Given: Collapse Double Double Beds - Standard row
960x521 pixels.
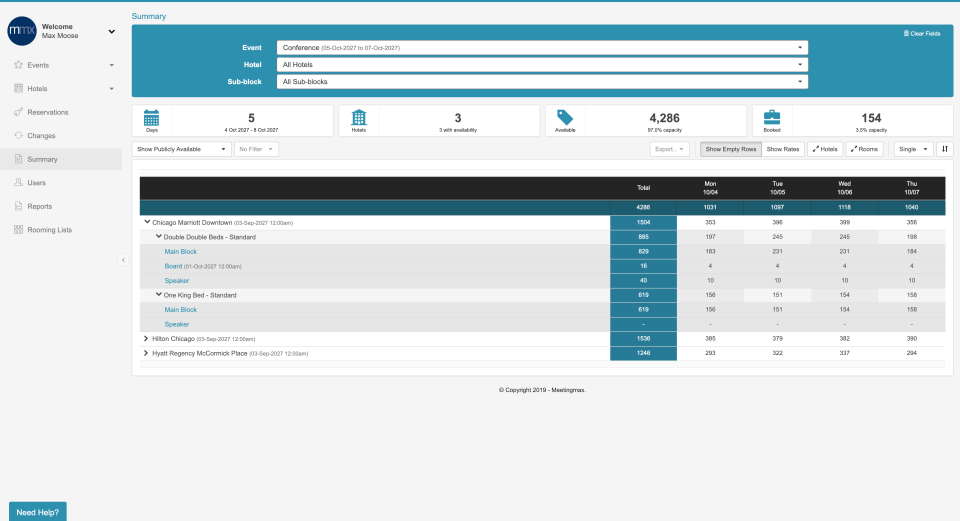Looking at the screenshot, I should click(x=159, y=236).
